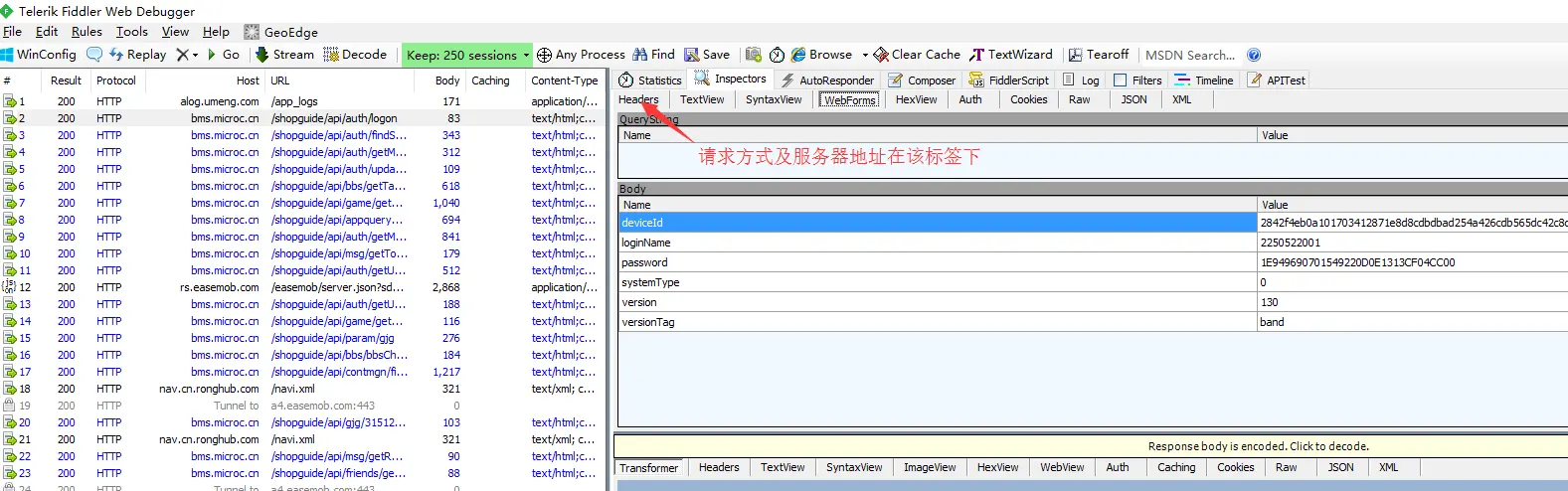Select the systemType body row
This screenshot has width=1568, height=491.
tap(1093, 282)
